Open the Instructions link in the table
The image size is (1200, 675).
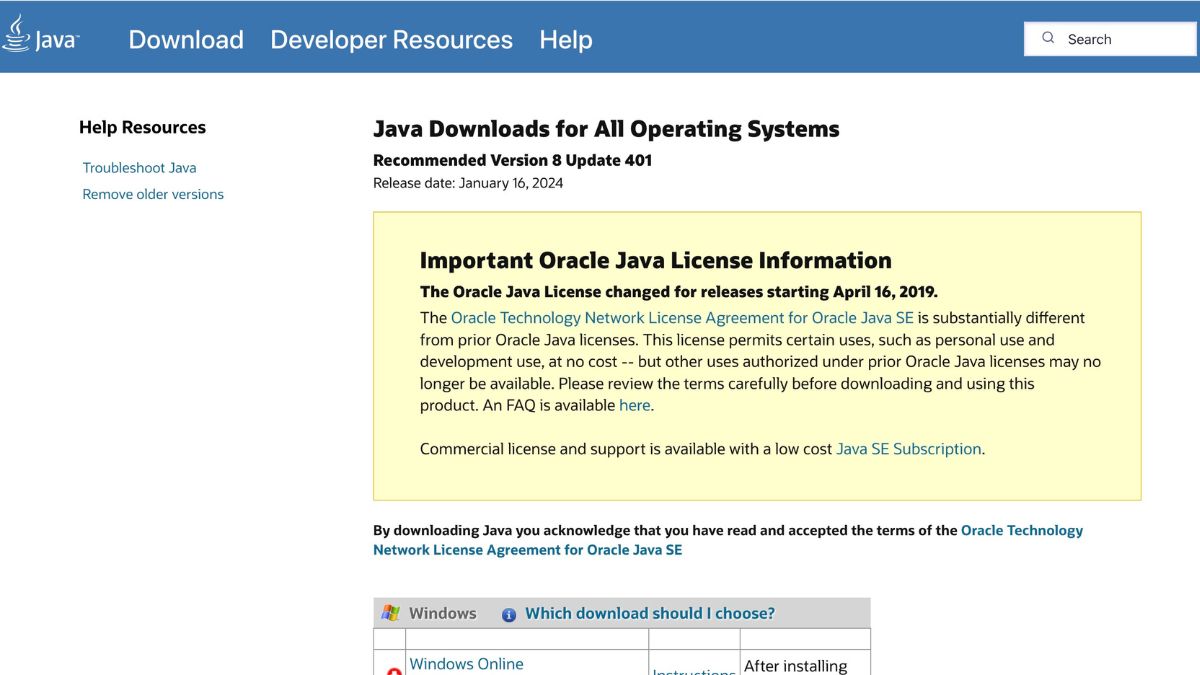(694, 671)
